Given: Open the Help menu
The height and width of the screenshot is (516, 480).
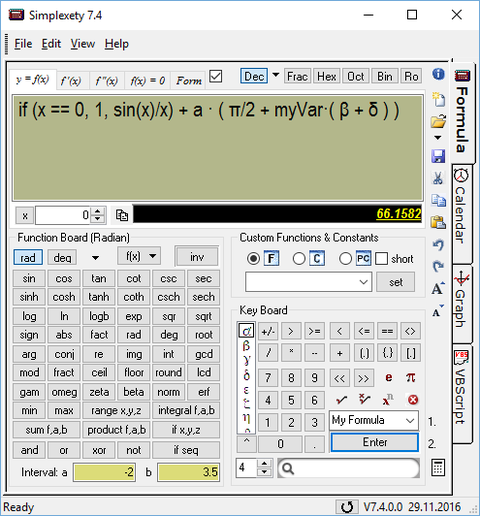Looking at the screenshot, I should point(116,44).
